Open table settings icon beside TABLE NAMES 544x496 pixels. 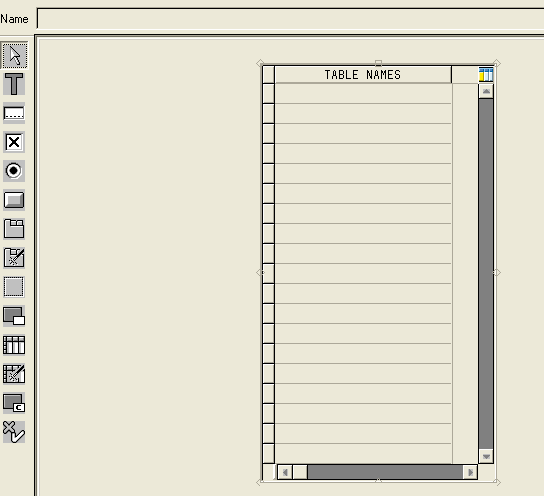pyautogui.click(x=486, y=75)
